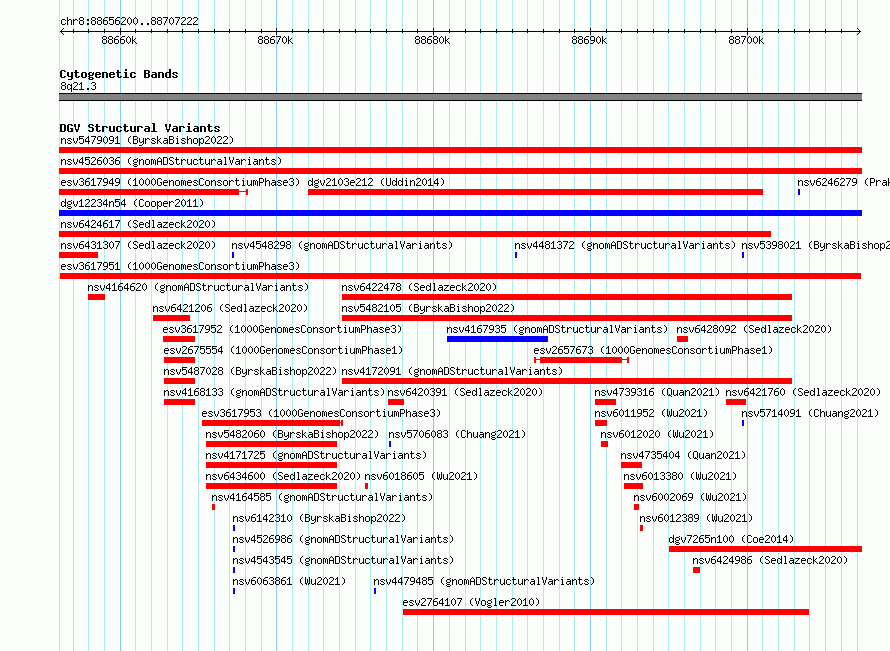
Task: Click the blue dgv12234n54 Cooper2011 variant bar
Action: [x=460, y=213]
